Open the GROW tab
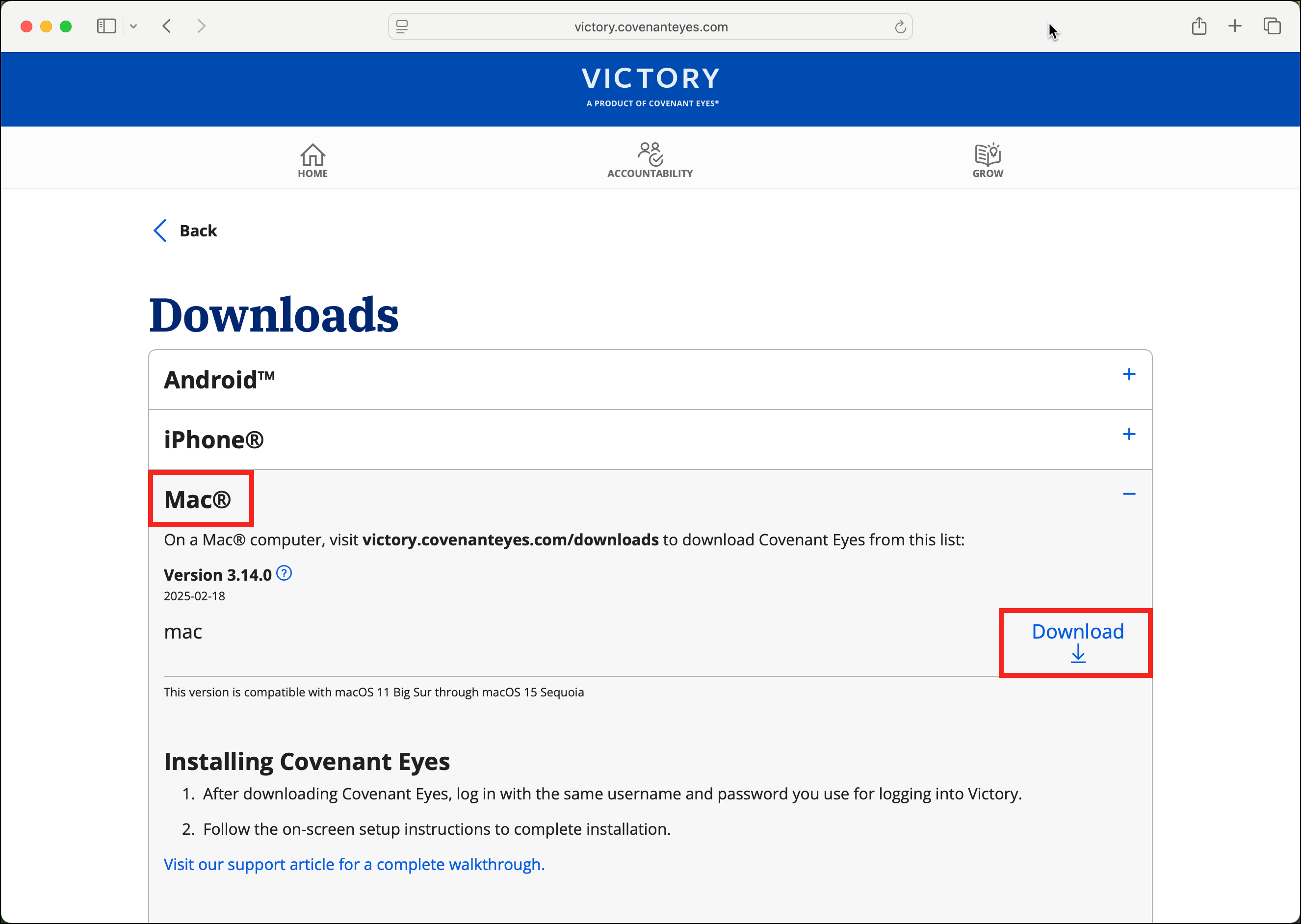 click(988, 160)
